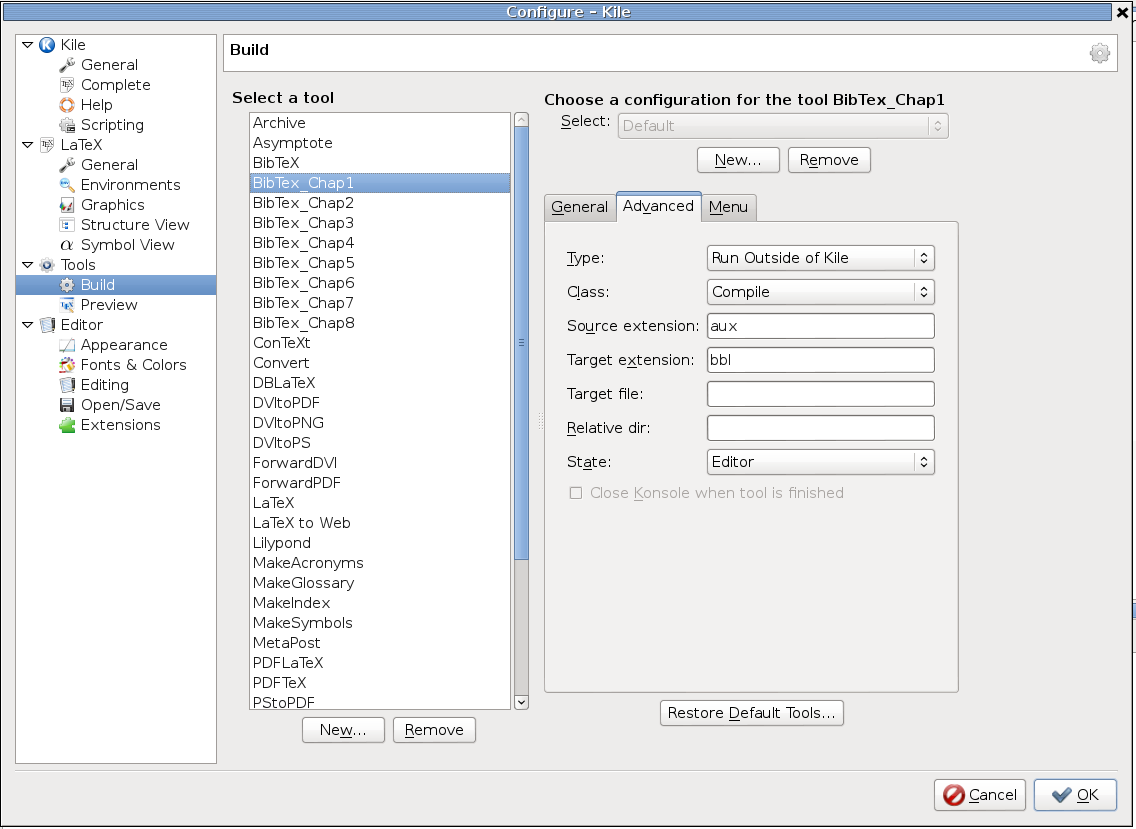This screenshot has width=1136, height=829.
Task: Select Lilypond in the tool list
Action: pyautogui.click(x=380, y=543)
